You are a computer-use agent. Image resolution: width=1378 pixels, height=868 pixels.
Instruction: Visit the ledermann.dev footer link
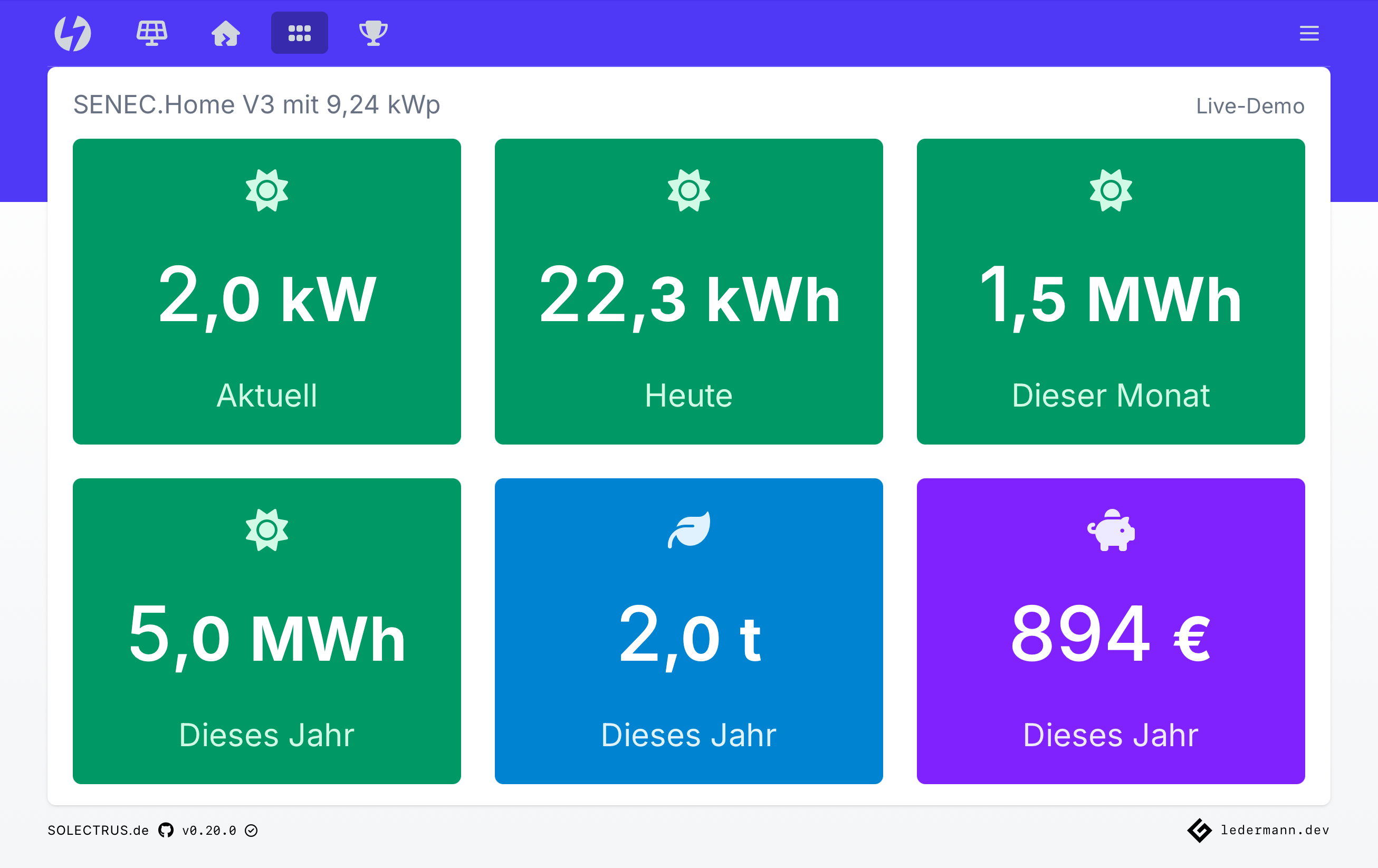point(1275,830)
